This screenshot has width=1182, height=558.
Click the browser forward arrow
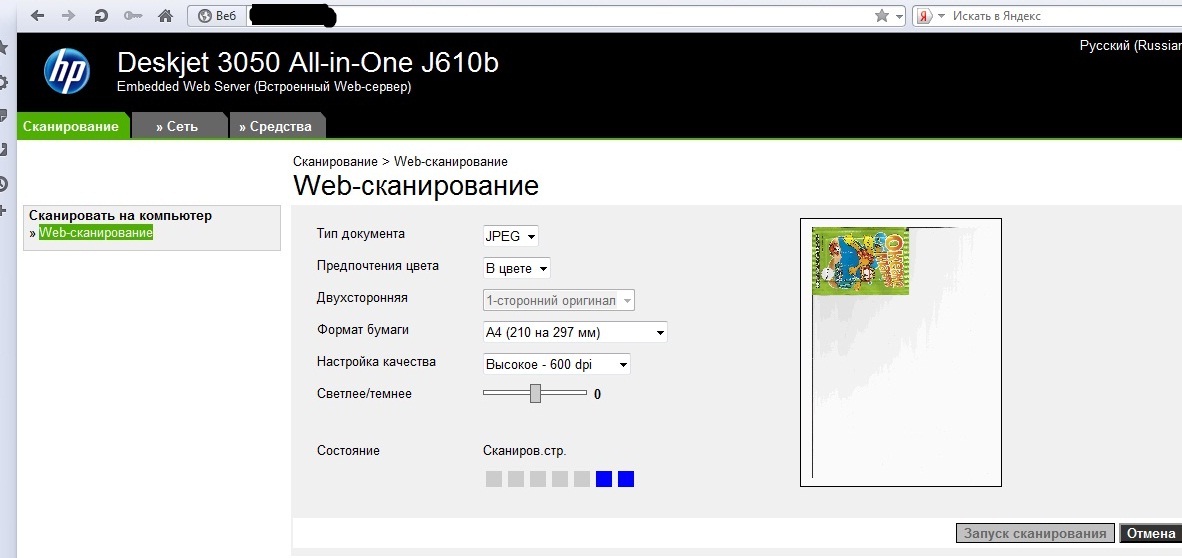click(68, 16)
